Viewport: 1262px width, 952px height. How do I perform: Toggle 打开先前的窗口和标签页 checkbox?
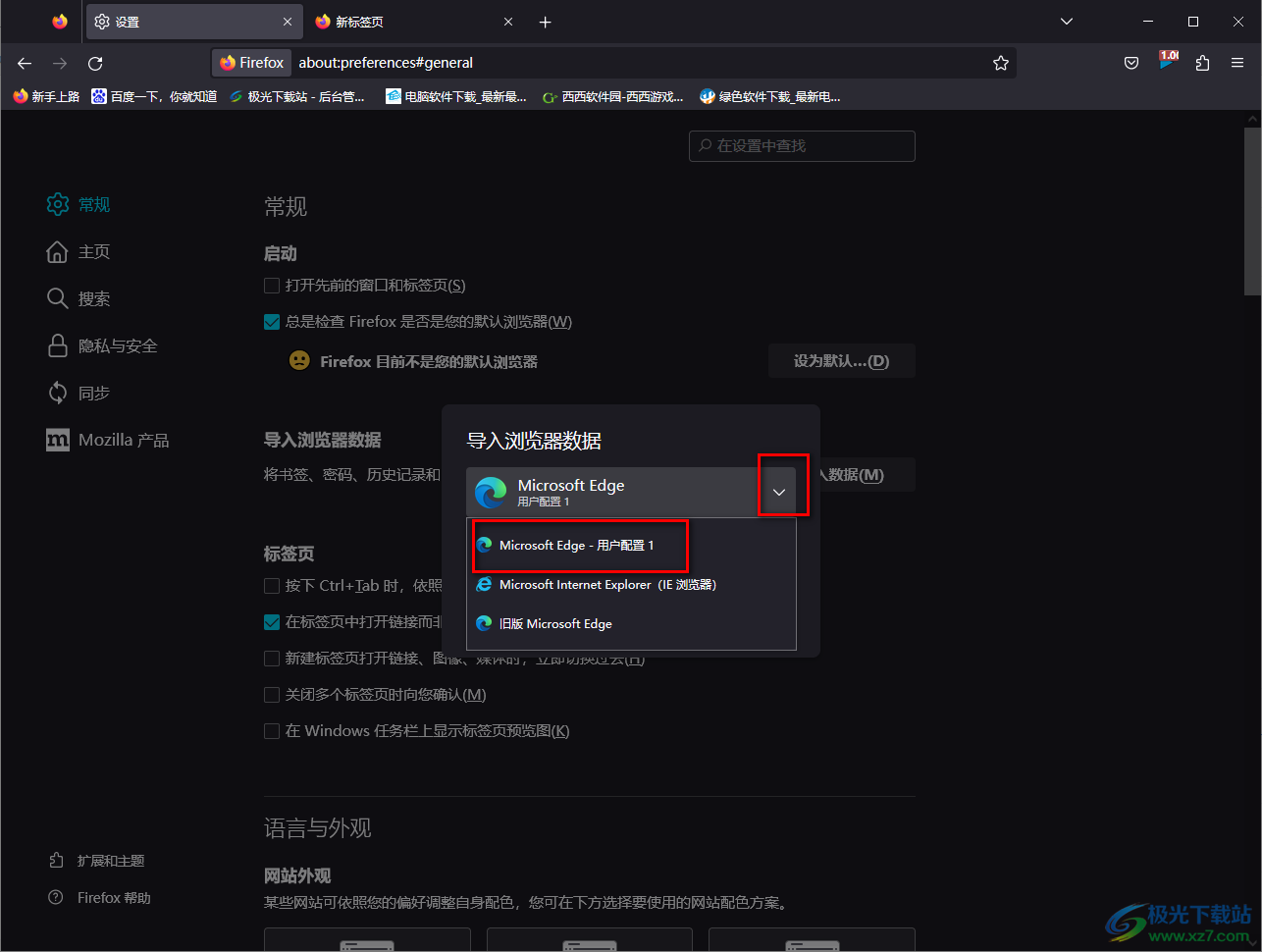[272, 286]
